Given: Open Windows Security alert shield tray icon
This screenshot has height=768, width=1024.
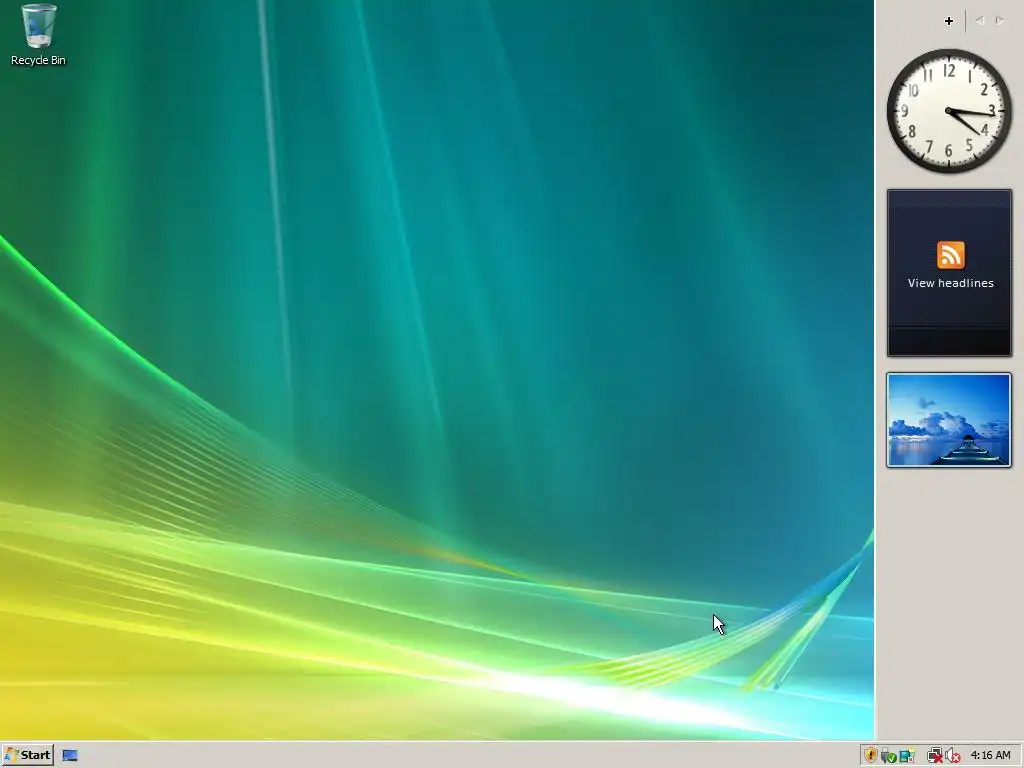Looking at the screenshot, I should 871,756.
